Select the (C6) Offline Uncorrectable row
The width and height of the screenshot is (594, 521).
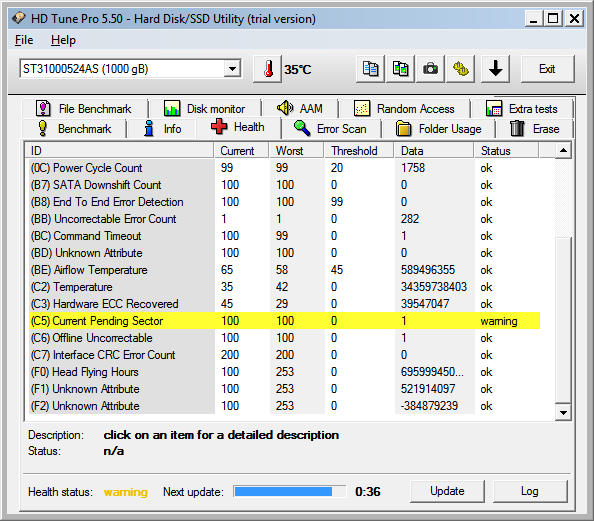tap(284, 338)
